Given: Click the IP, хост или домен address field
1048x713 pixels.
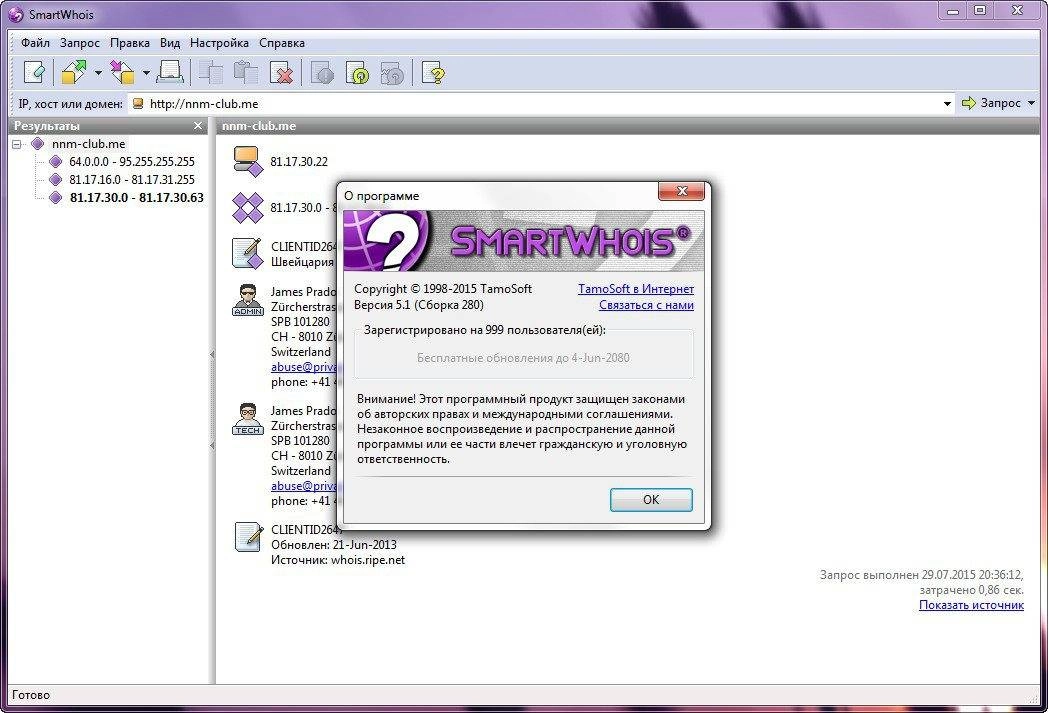Looking at the screenshot, I should coord(541,104).
